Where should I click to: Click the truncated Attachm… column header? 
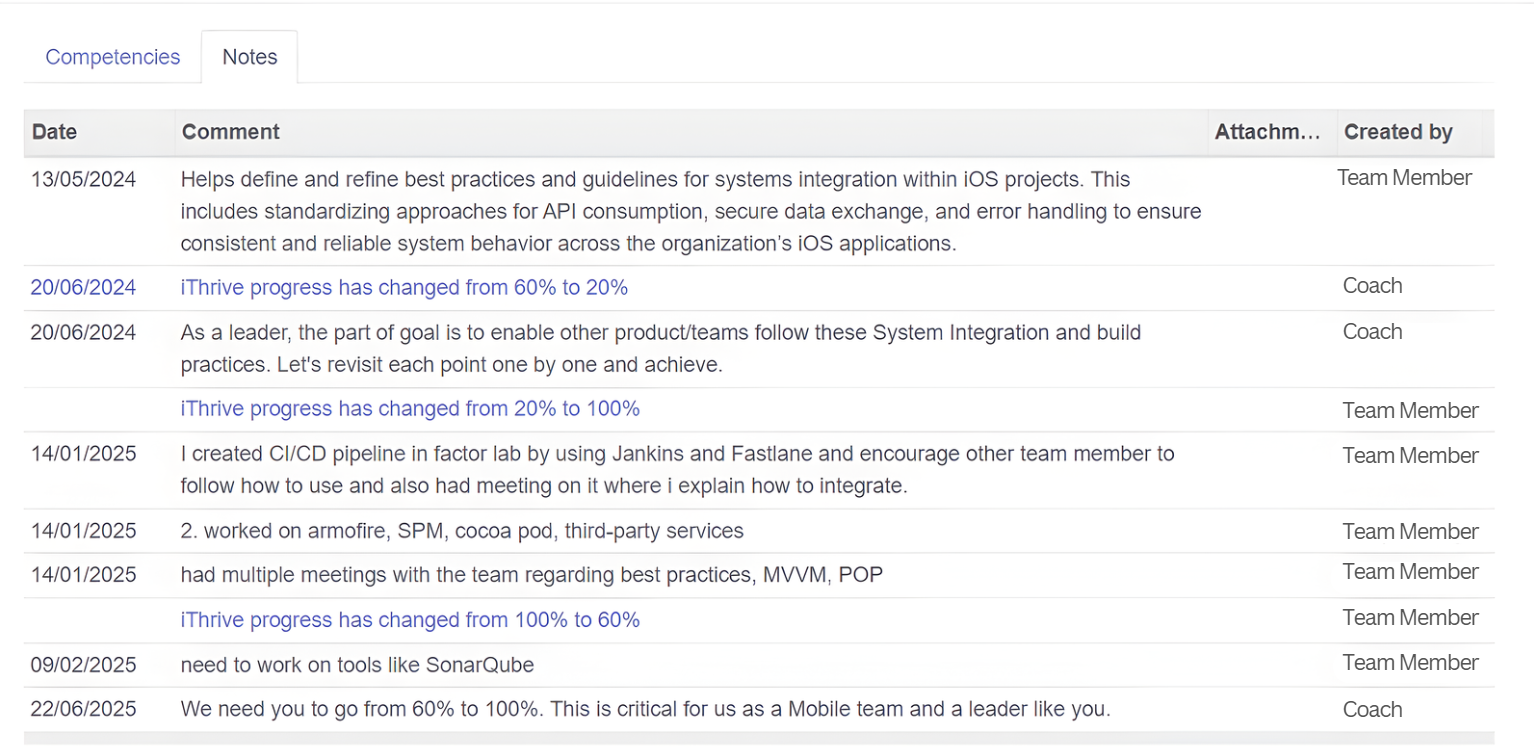pyautogui.click(x=1267, y=132)
